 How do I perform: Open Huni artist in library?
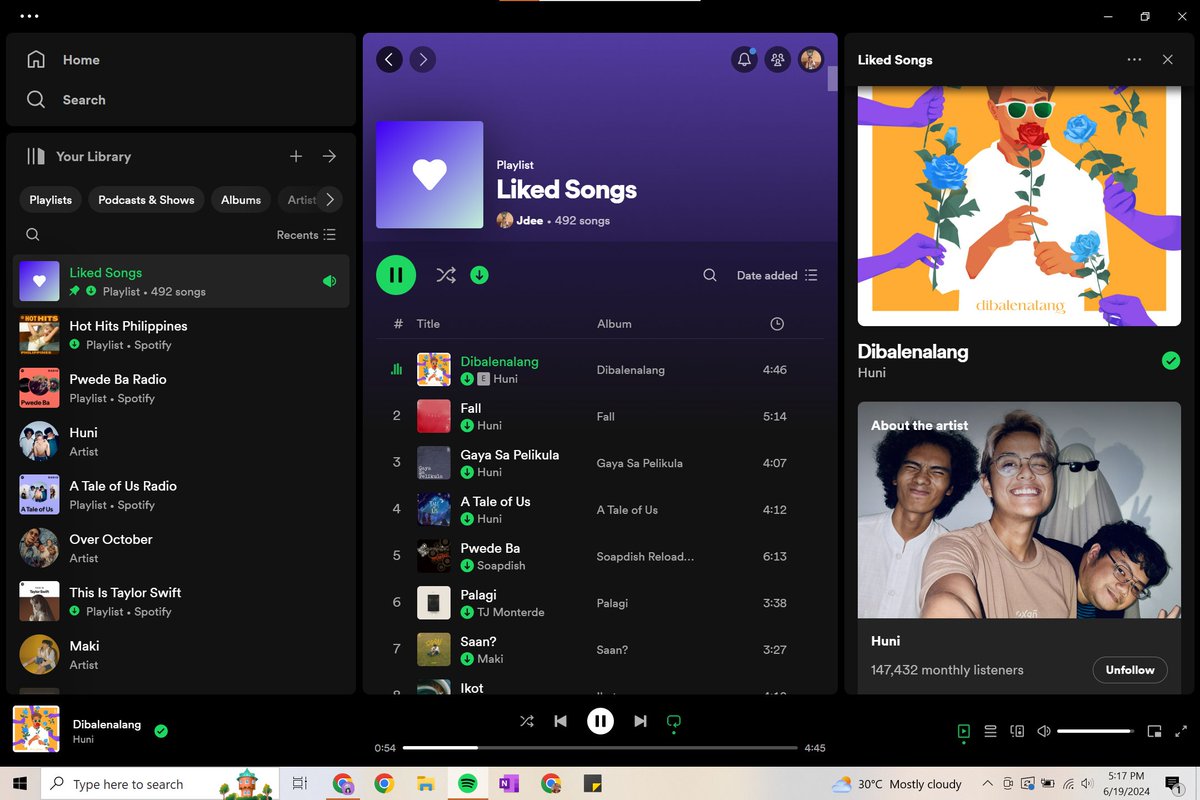coord(181,441)
